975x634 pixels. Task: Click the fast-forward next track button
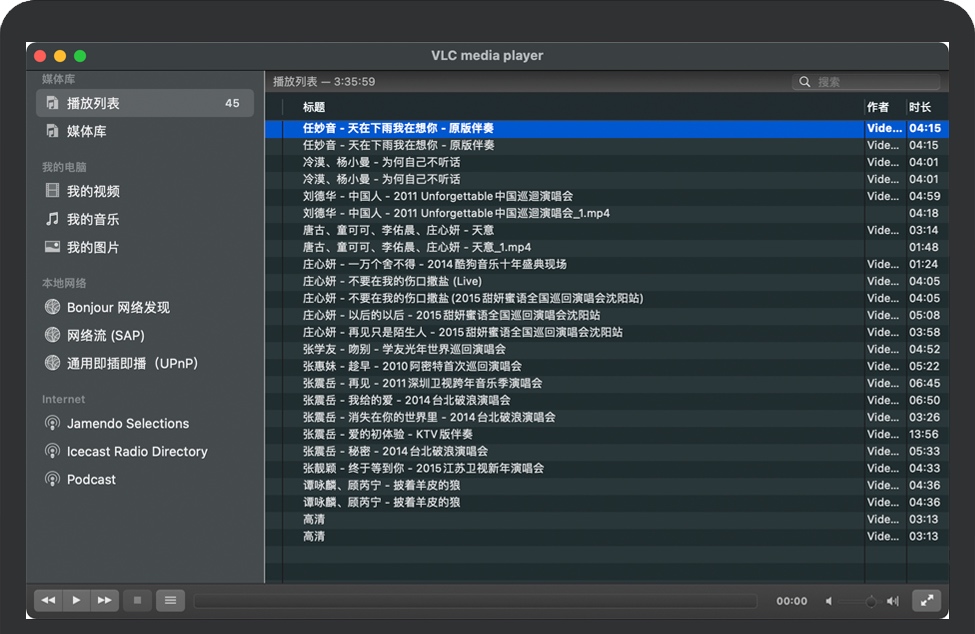point(104,600)
